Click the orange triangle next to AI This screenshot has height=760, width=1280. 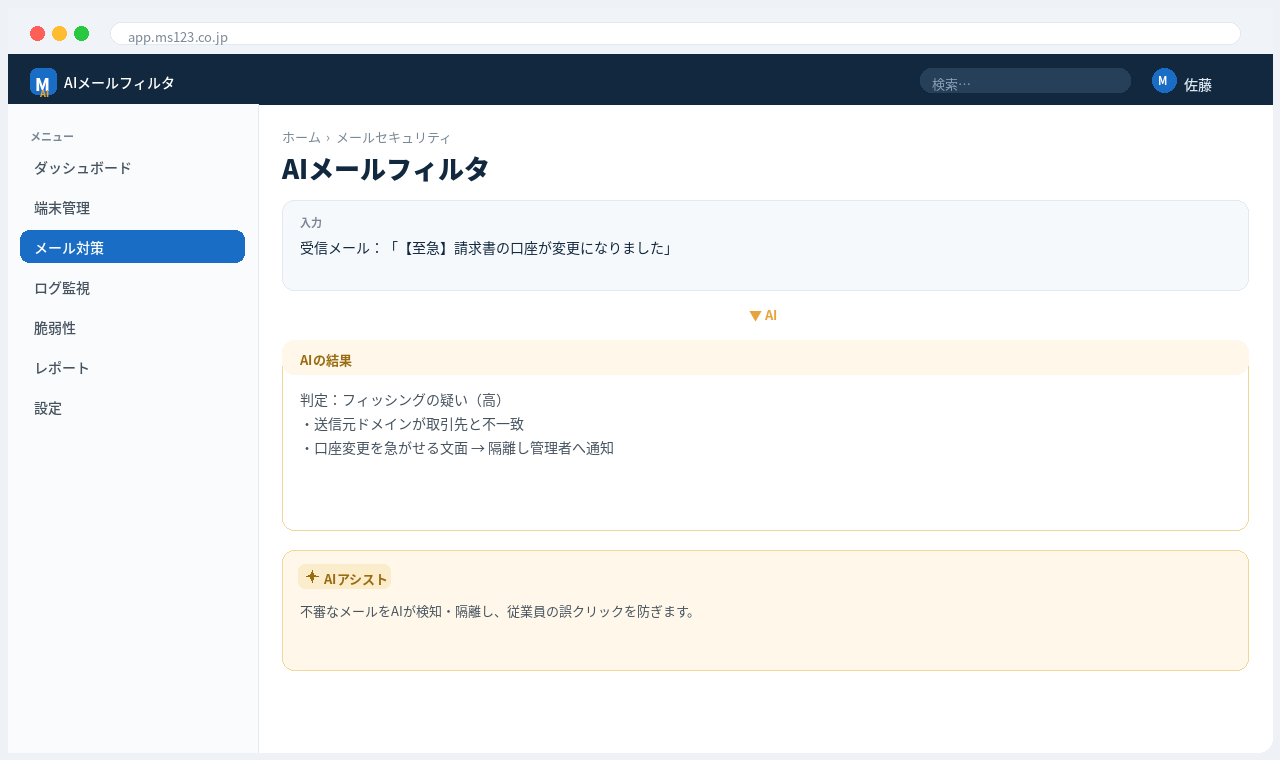(x=755, y=316)
